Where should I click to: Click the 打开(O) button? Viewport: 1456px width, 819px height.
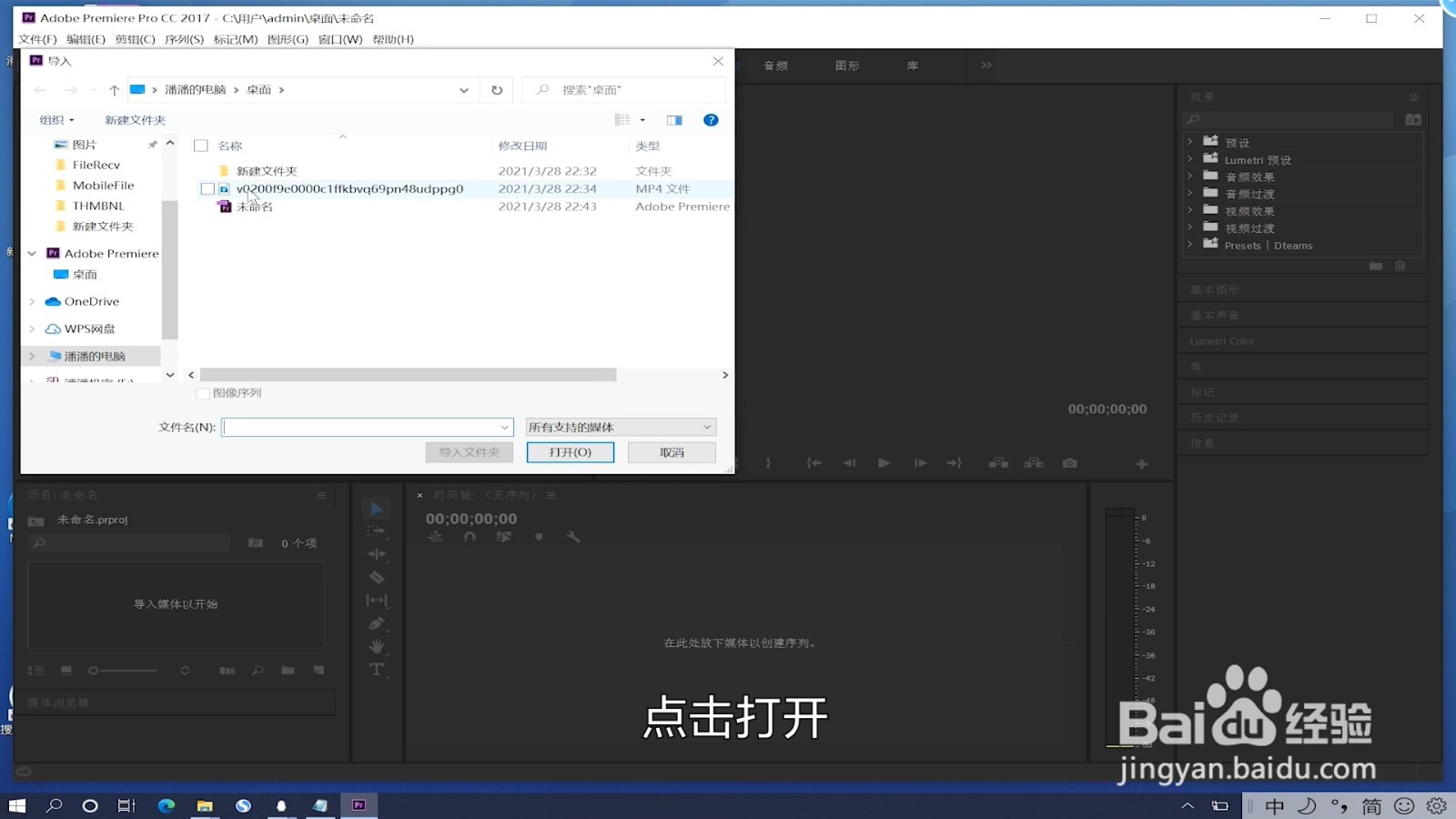[571, 452]
